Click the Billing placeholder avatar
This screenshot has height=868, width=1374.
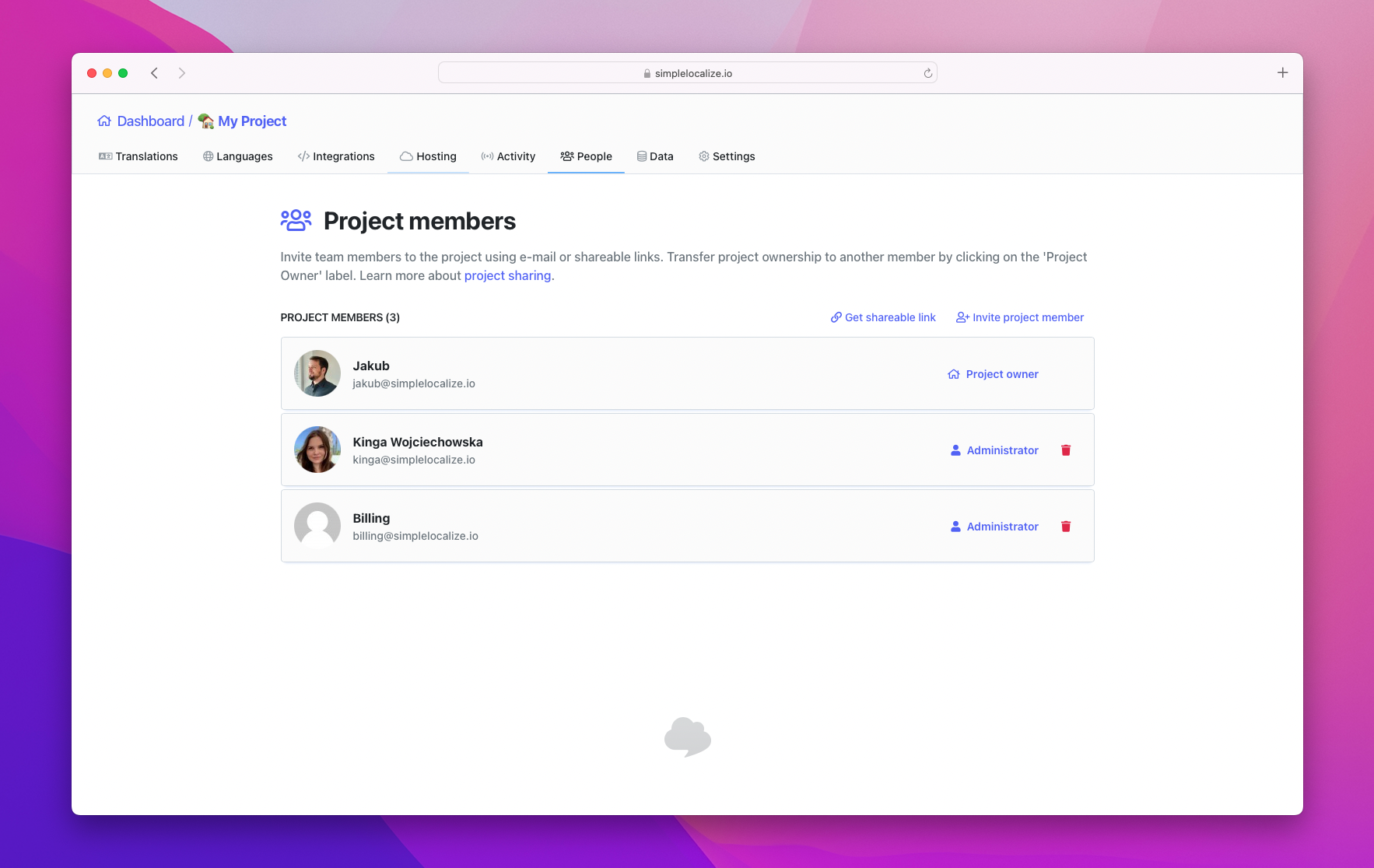click(317, 526)
